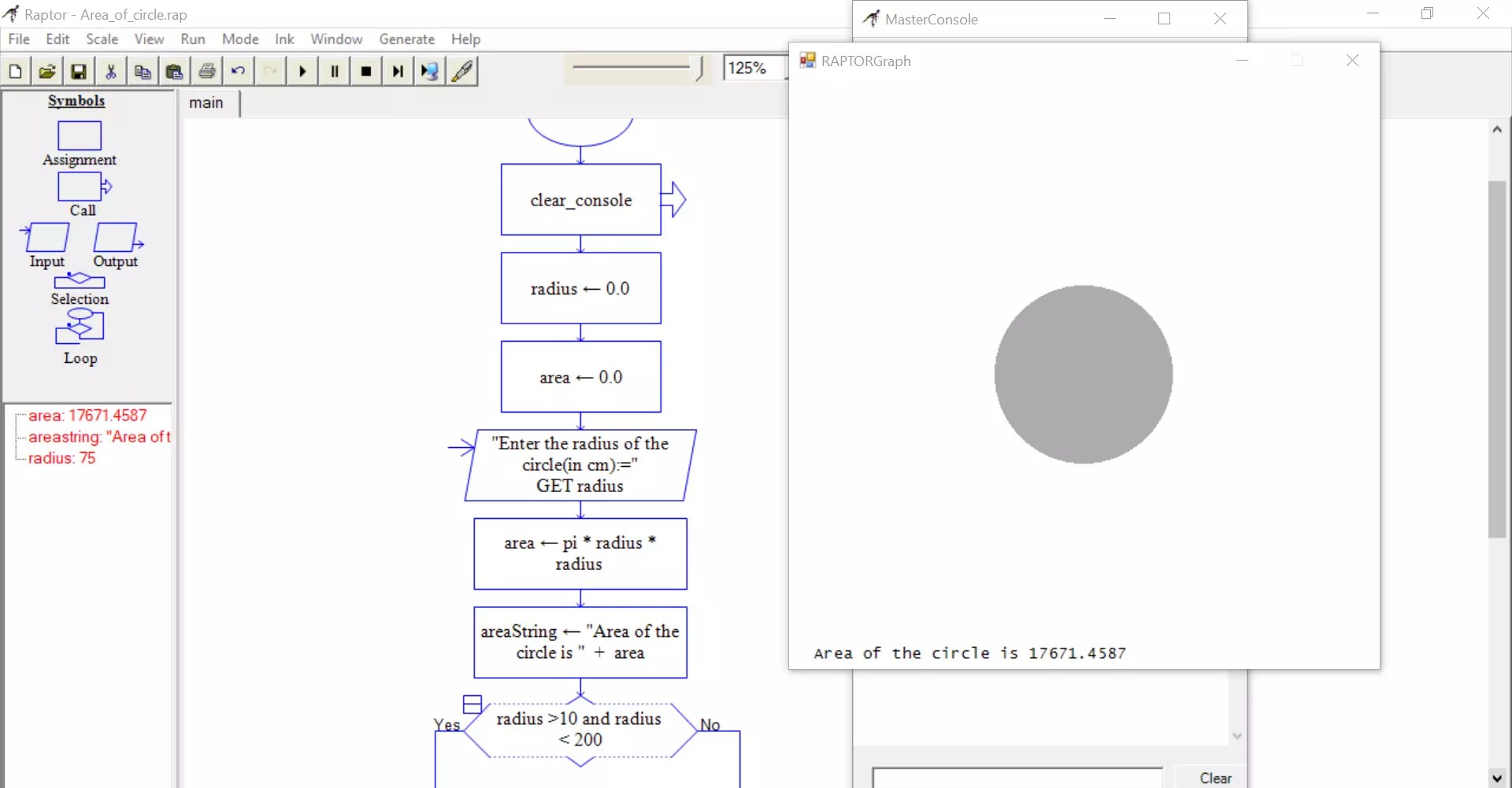Print the flowchart with the printer icon
The height and width of the screenshot is (788, 1512).
pyautogui.click(x=207, y=72)
